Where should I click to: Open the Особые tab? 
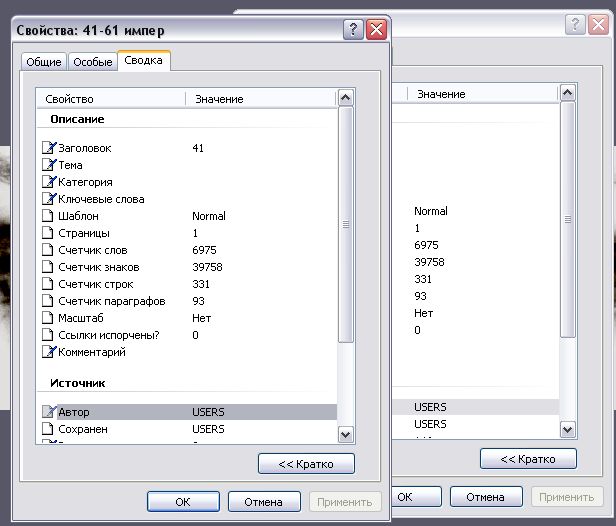93,62
